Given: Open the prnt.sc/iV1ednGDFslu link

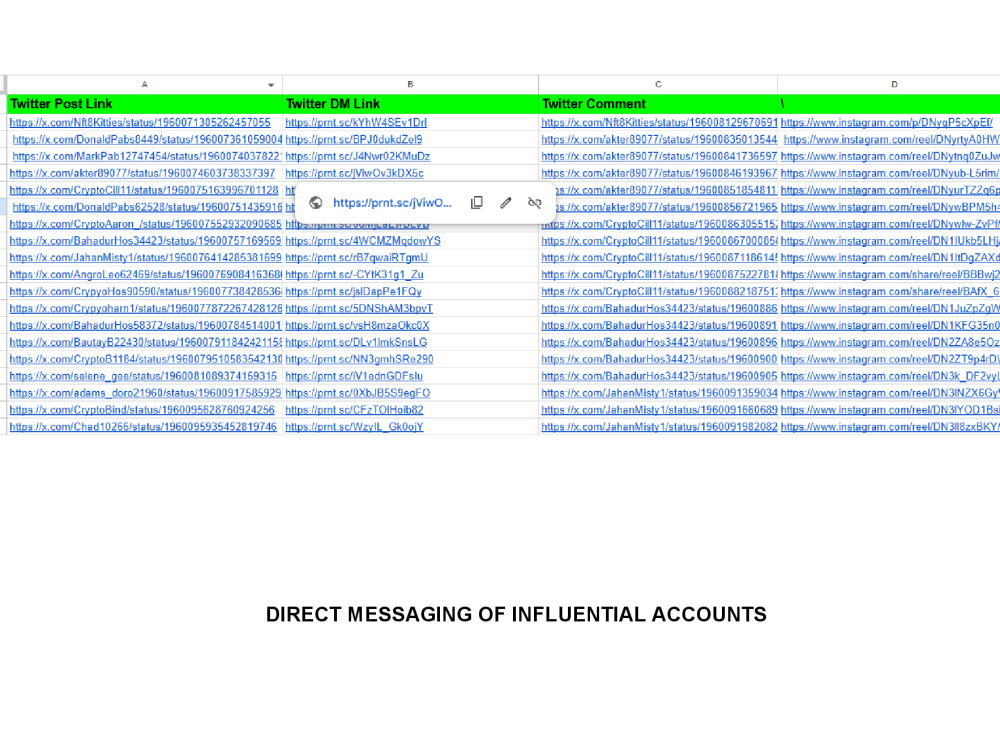Looking at the screenshot, I should [x=354, y=376].
